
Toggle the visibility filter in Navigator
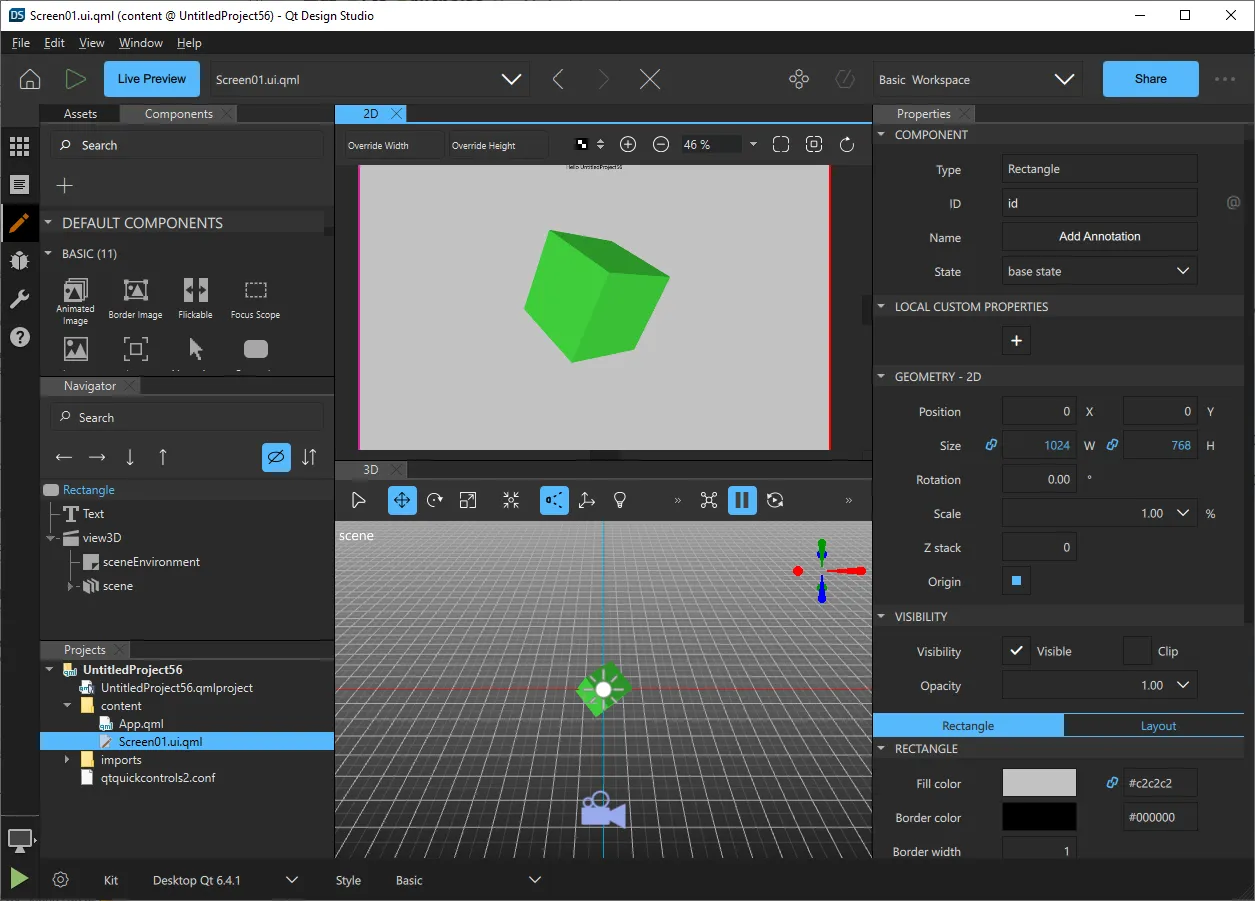click(276, 457)
